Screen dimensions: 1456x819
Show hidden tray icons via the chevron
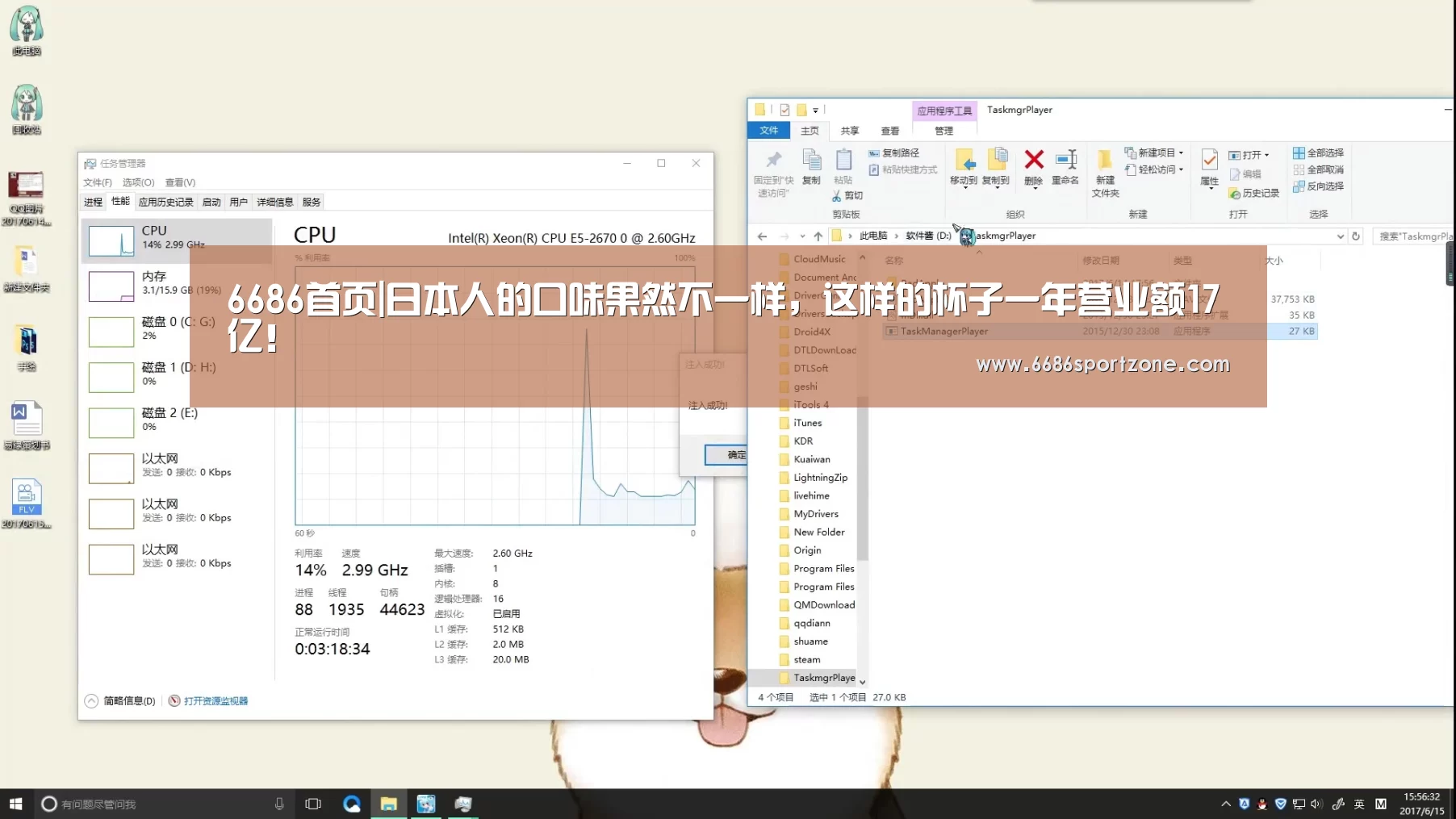point(1226,804)
